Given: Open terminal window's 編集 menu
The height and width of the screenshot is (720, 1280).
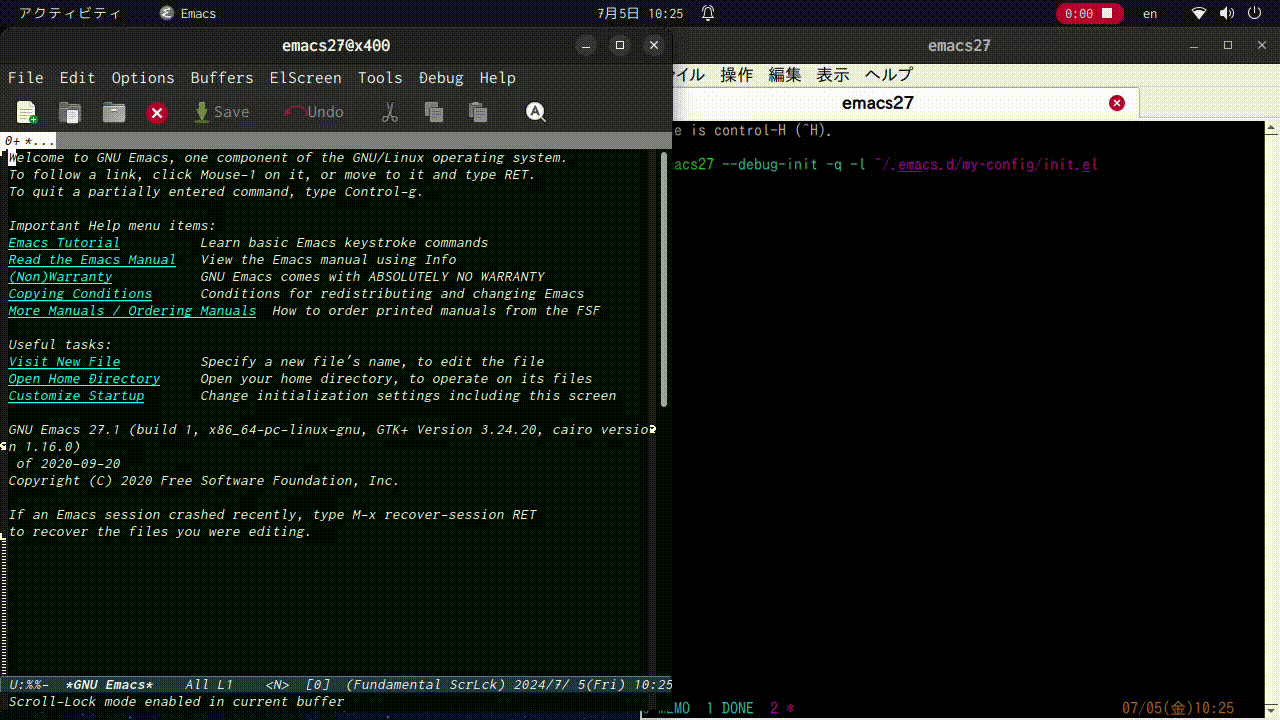Looking at the screenshot, I should [785, 75].
